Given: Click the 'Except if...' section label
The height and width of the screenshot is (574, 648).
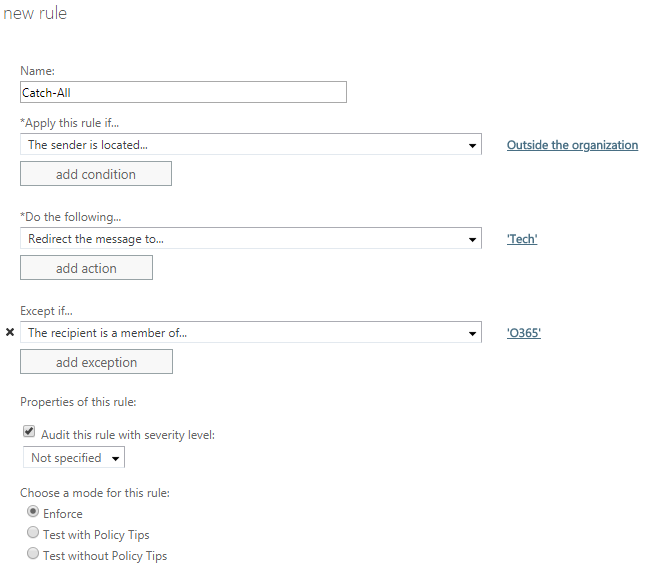Looking at the screenshot, I should pos(46,311).
